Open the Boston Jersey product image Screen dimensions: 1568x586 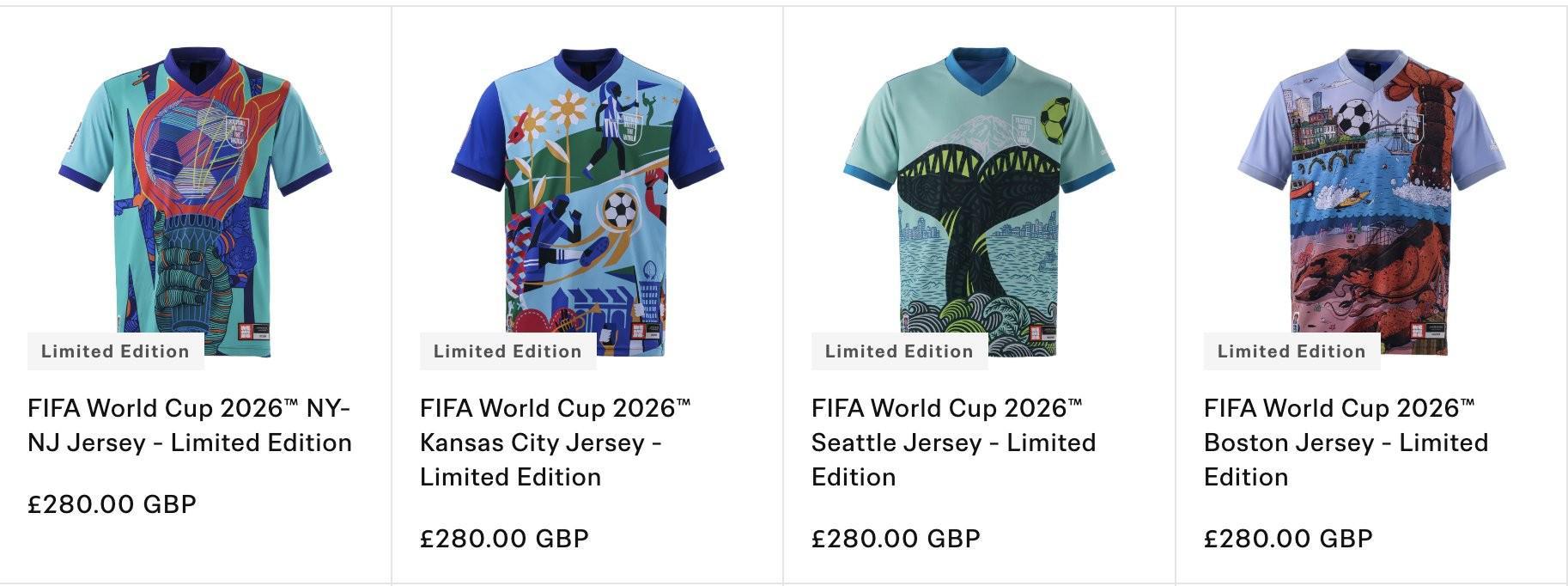click(1371, 202)
